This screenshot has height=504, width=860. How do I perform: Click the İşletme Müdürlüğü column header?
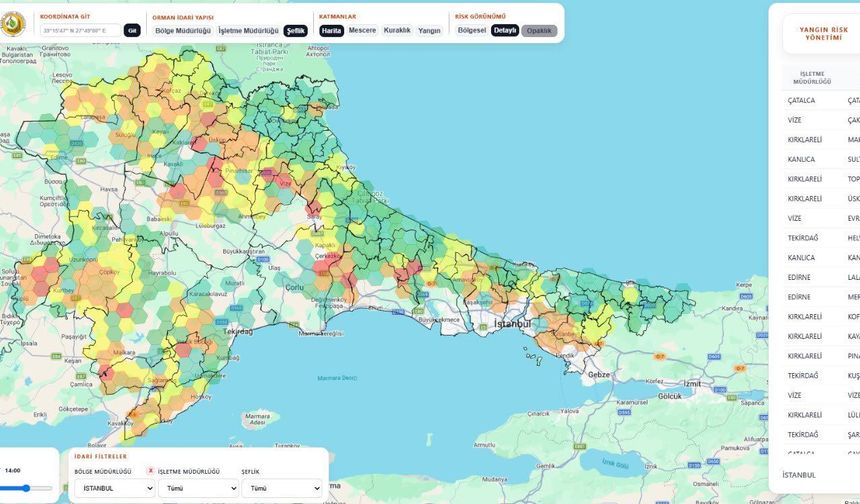tap(812, 78)
